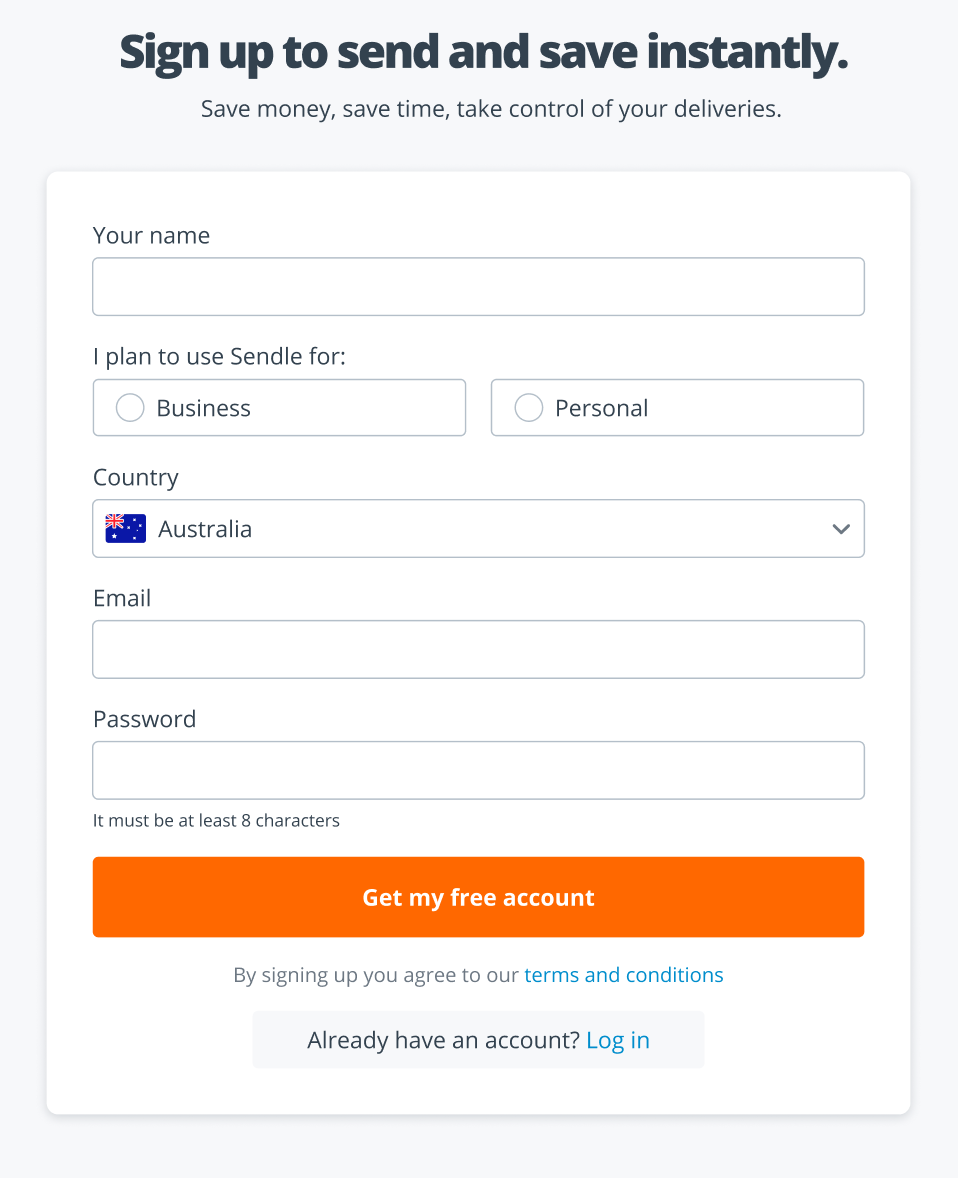Follow the Log in link
The height and width of the screenshot is (1178, 958).
coord(618,1040)
